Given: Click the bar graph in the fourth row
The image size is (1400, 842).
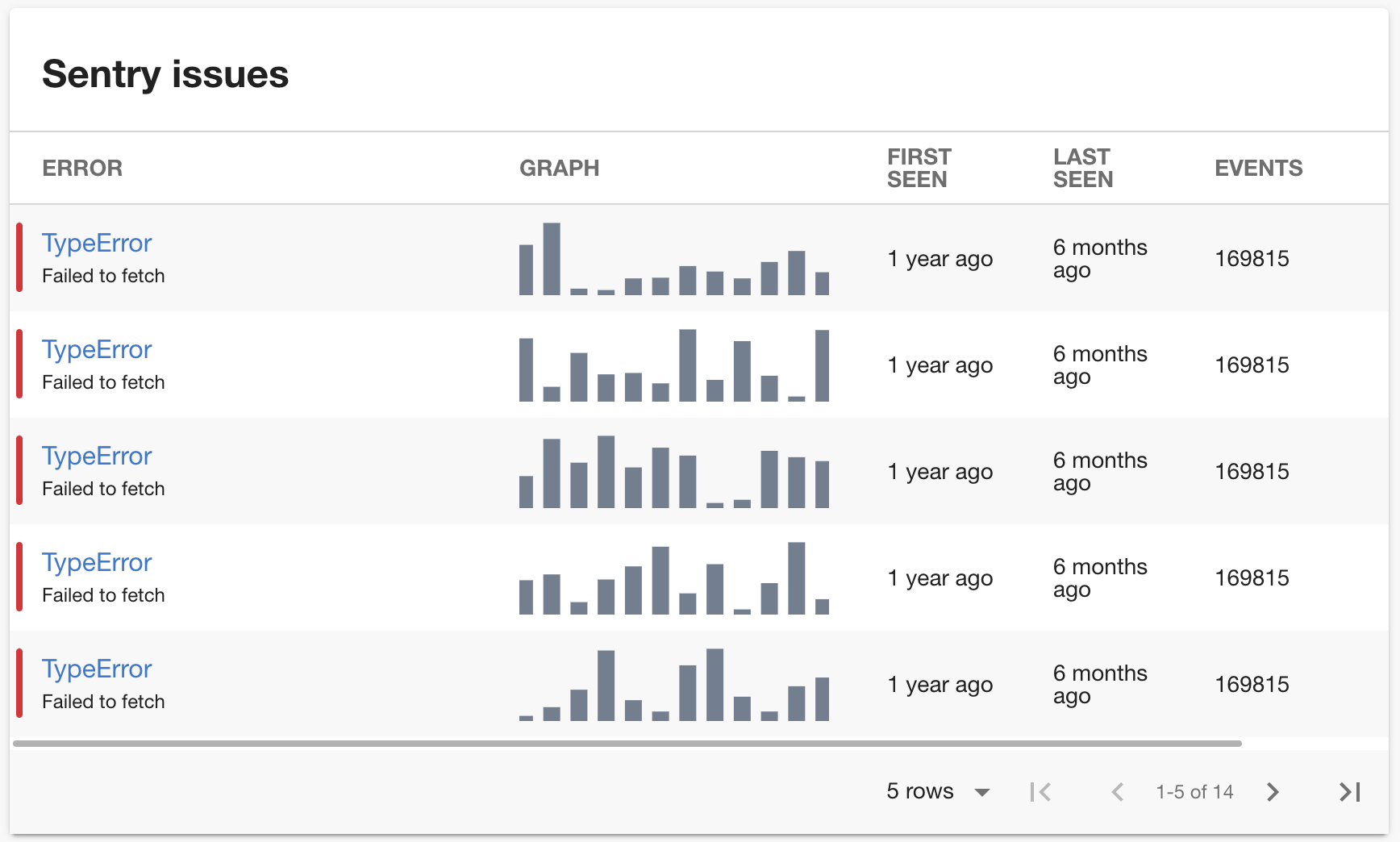Looking at the screenshot, I should tap(674, 577).
